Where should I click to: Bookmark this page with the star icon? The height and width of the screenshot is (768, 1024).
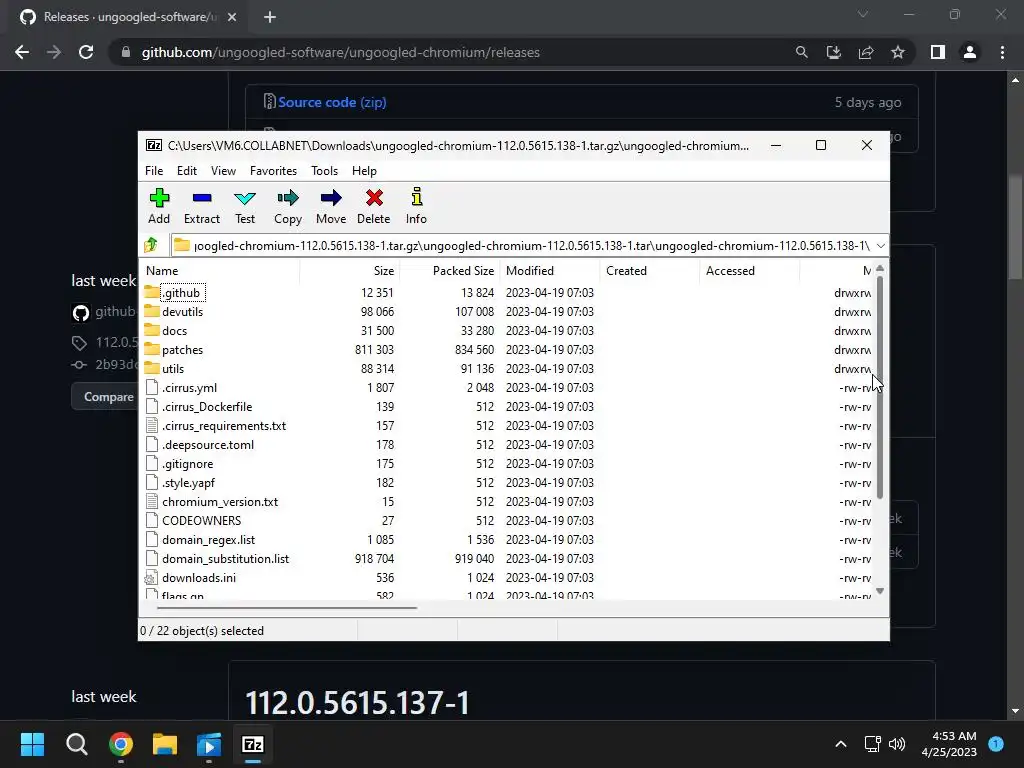pos(898,52)
